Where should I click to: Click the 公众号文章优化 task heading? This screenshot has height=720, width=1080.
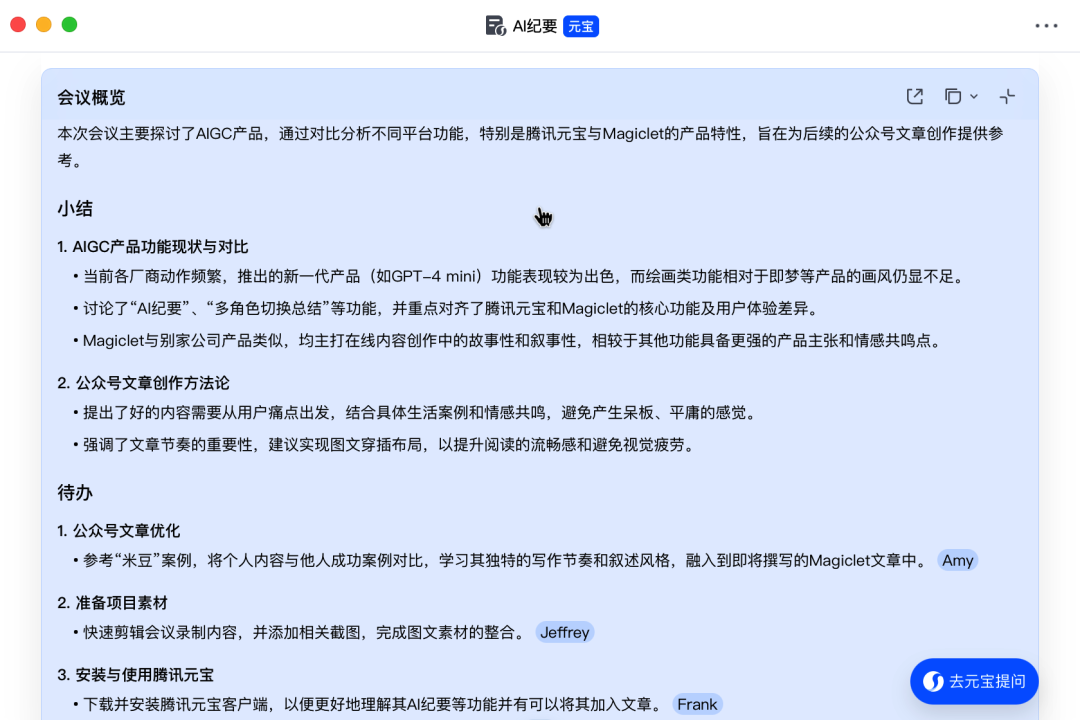[x=126, y=531]
